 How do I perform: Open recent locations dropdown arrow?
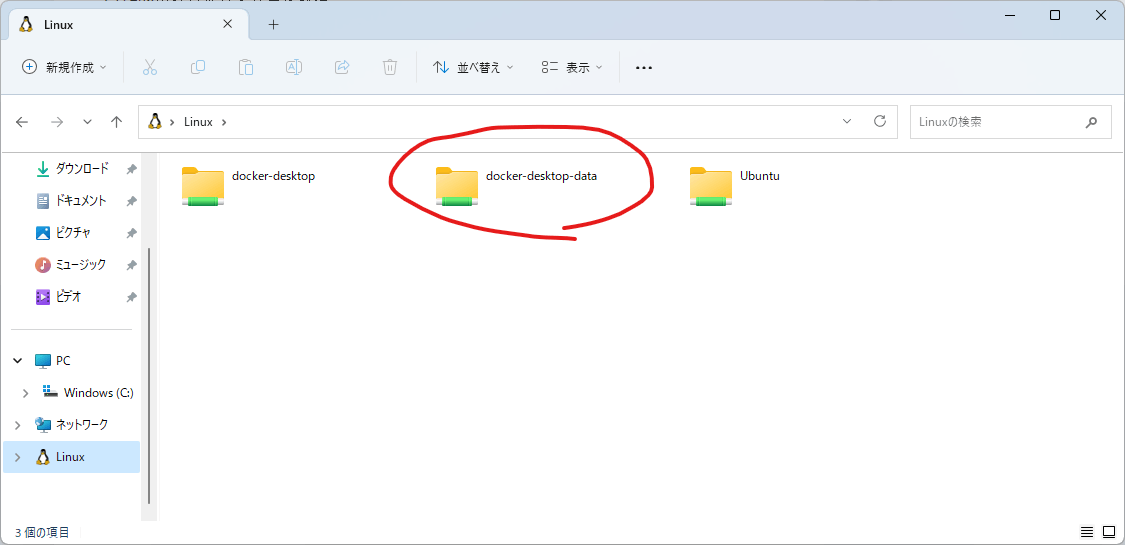(x=88, y=122)
